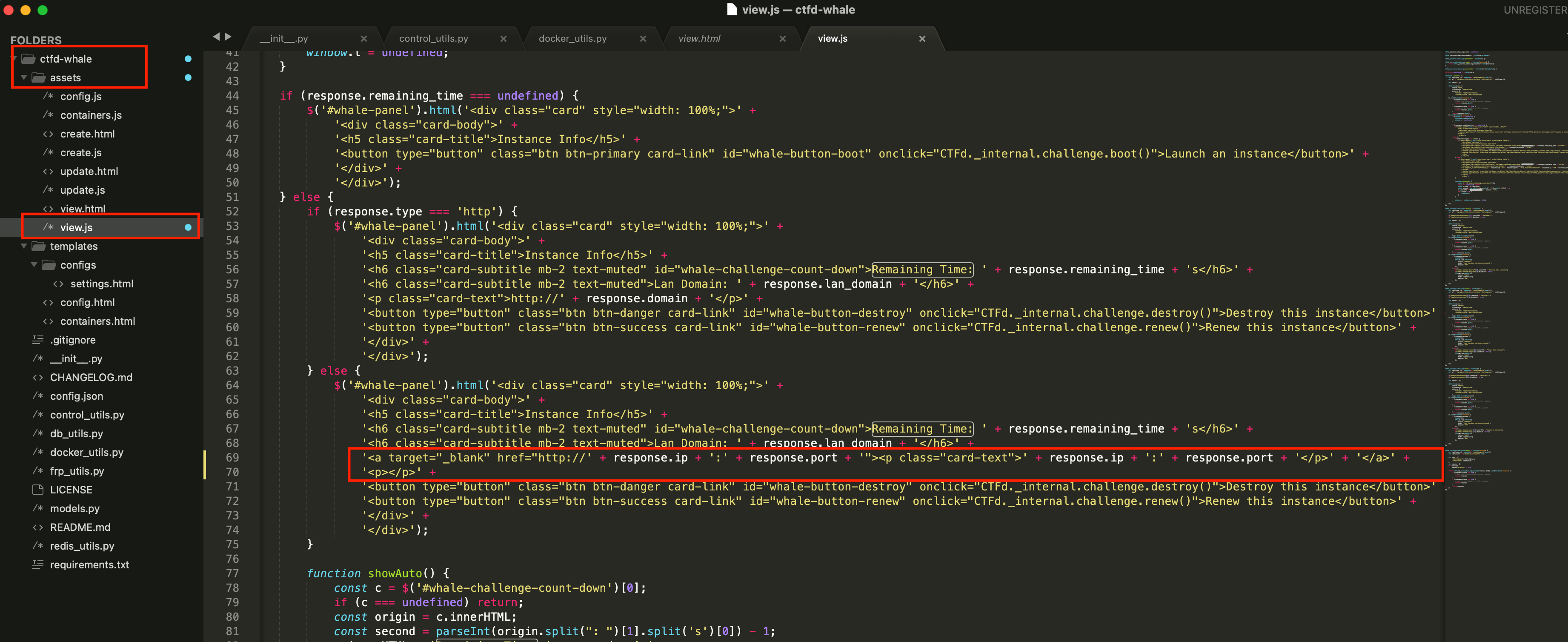Collapse the templates folder
The image size is (1568, 642).
tap(24, 246)
